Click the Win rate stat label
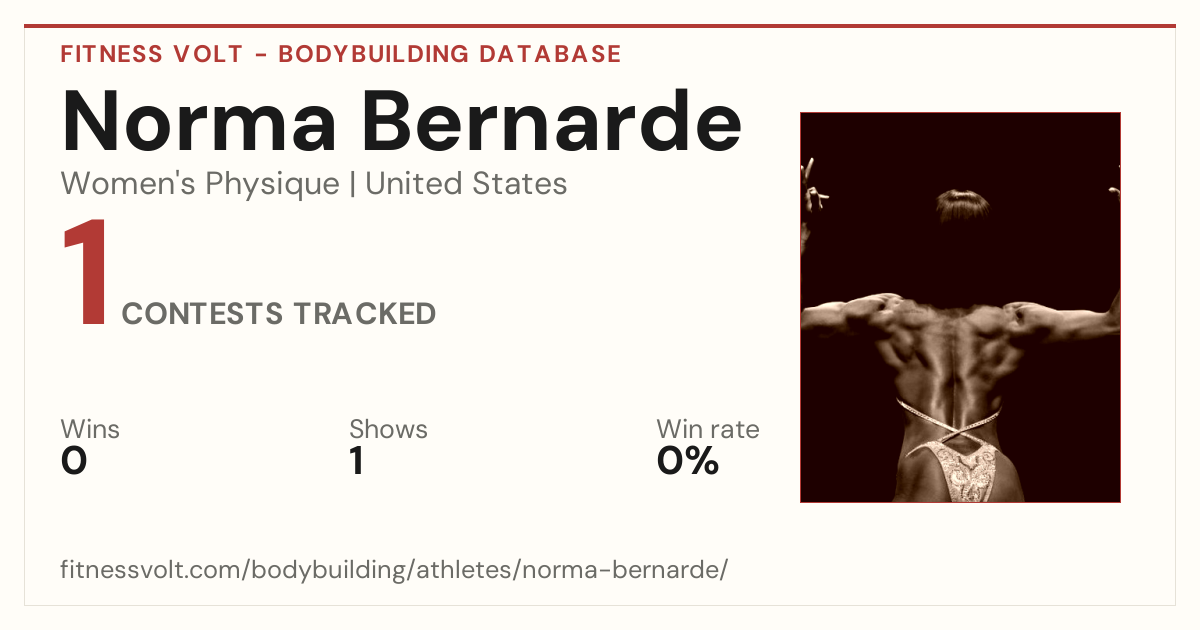 (x=708, y=429)
